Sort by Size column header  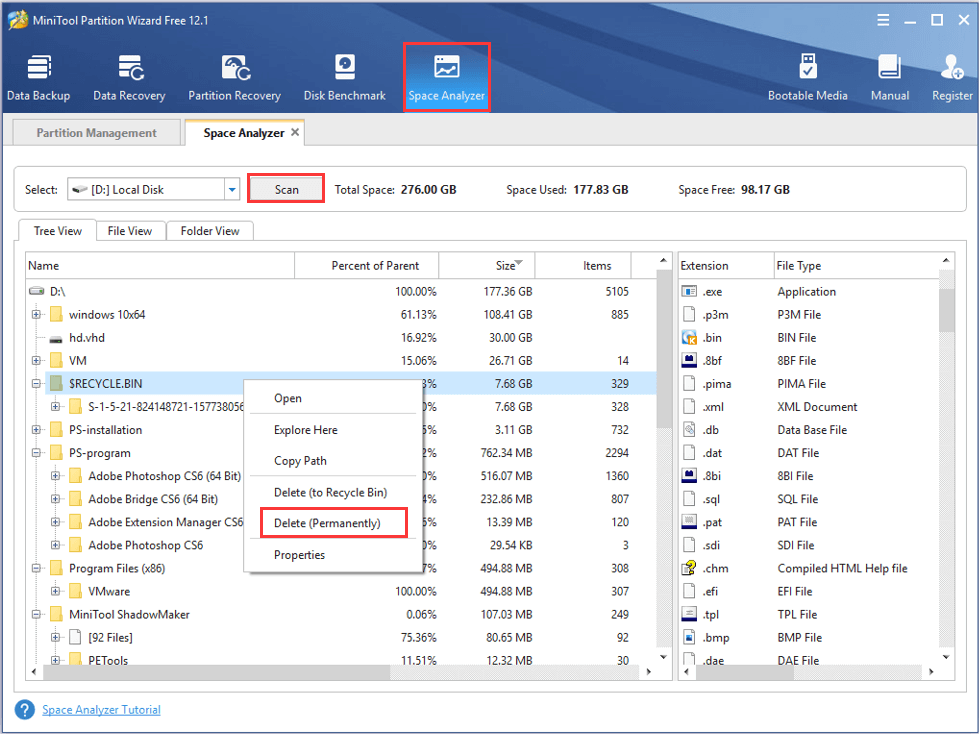pos(487,265)
